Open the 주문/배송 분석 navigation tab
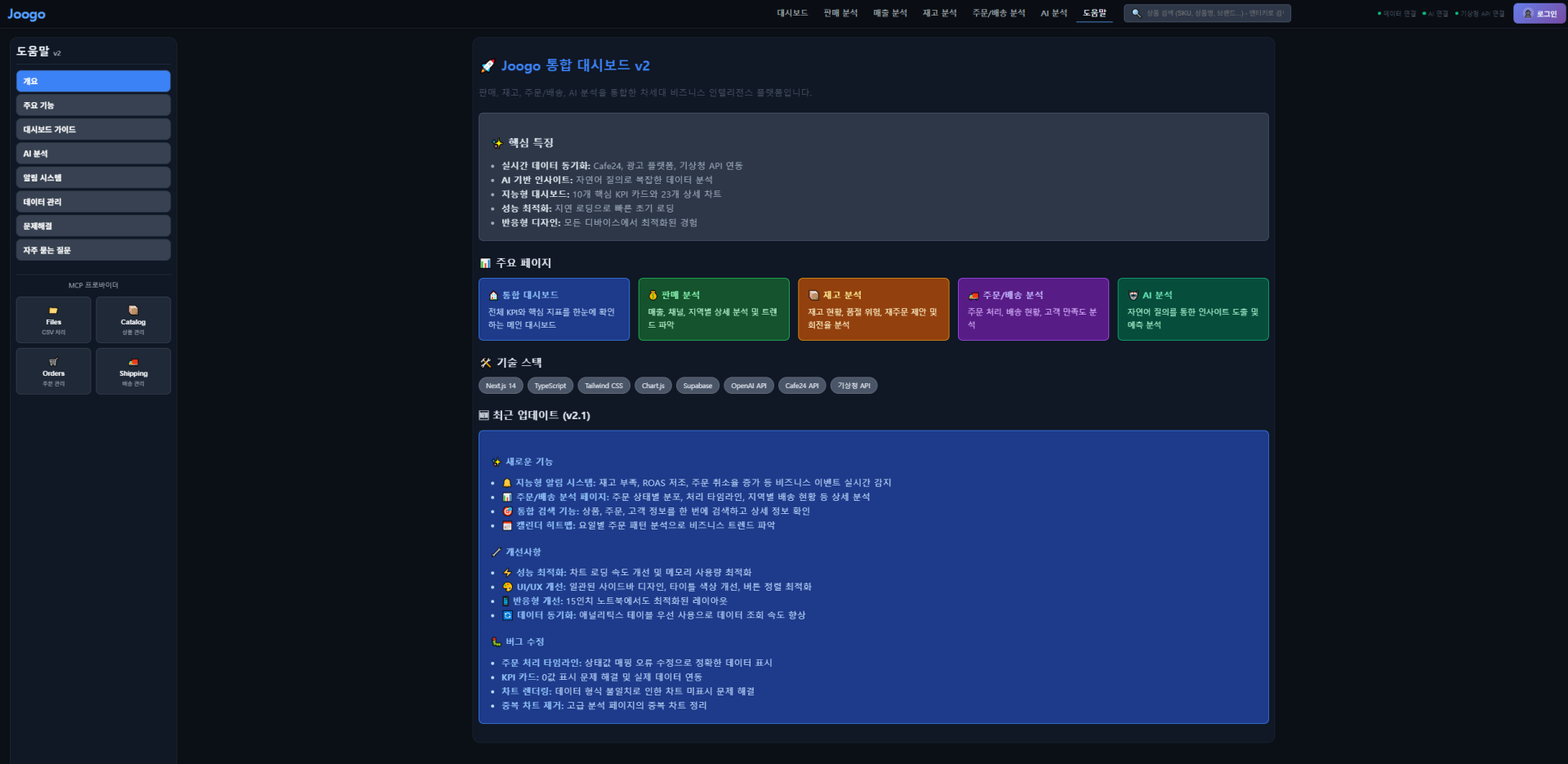The width and height of the screenshot is (1568, 764). point(998,13)
